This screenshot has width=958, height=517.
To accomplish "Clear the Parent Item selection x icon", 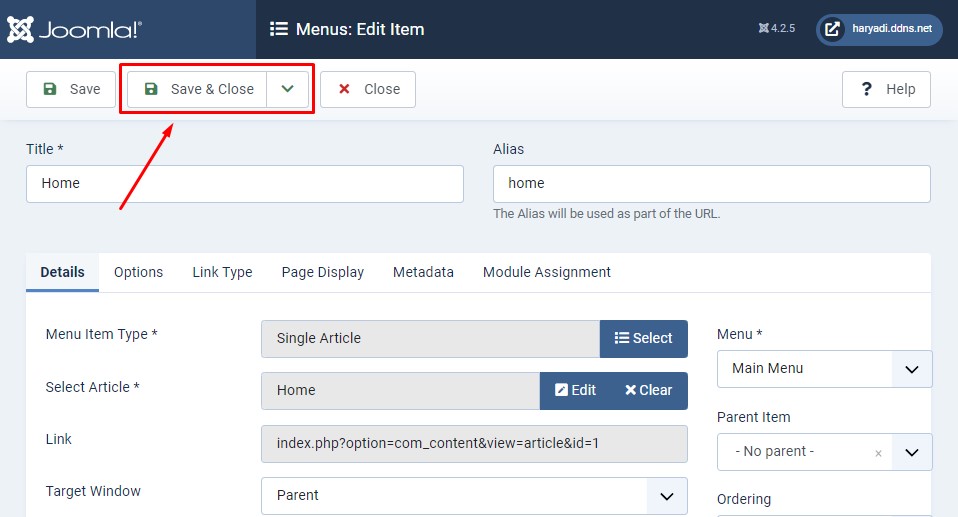I will pyautogui.click(x=878, y=453).
